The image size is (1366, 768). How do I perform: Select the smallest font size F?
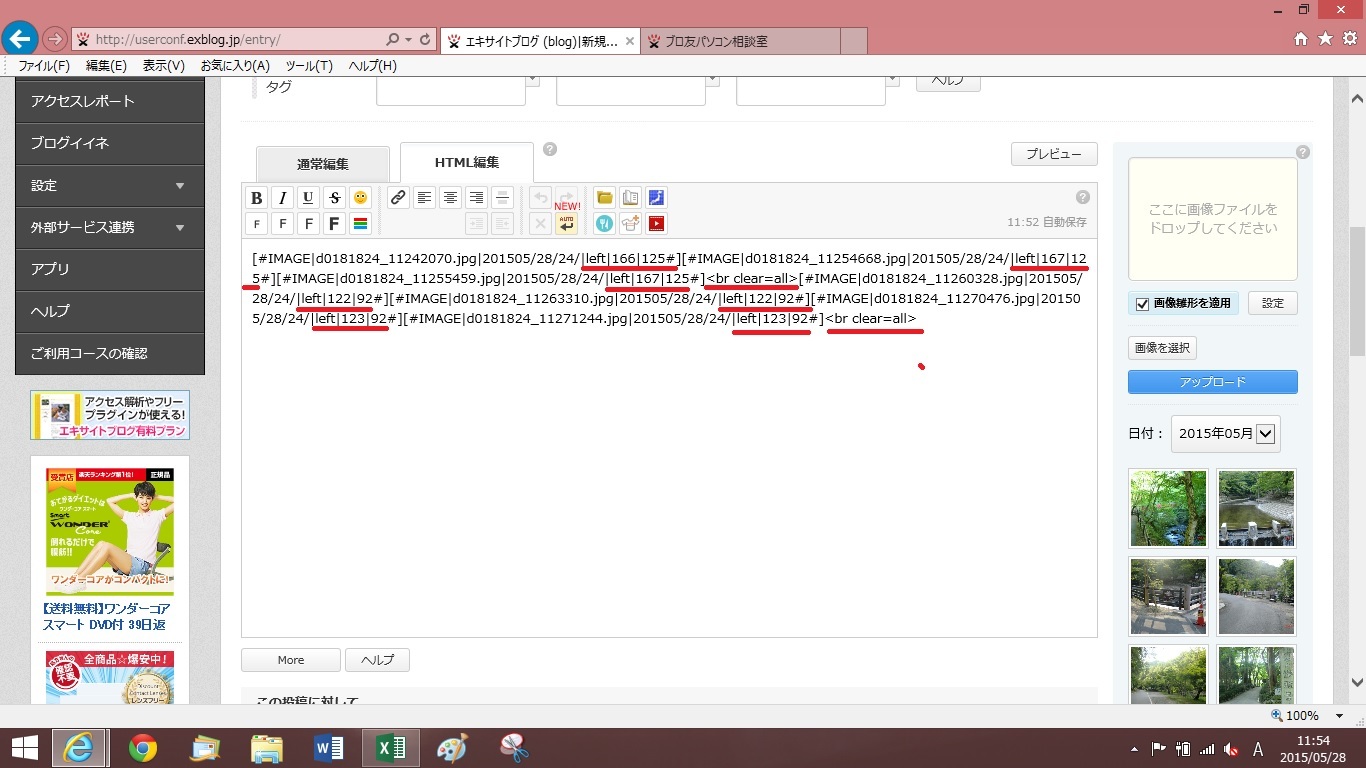pos(257,224)
